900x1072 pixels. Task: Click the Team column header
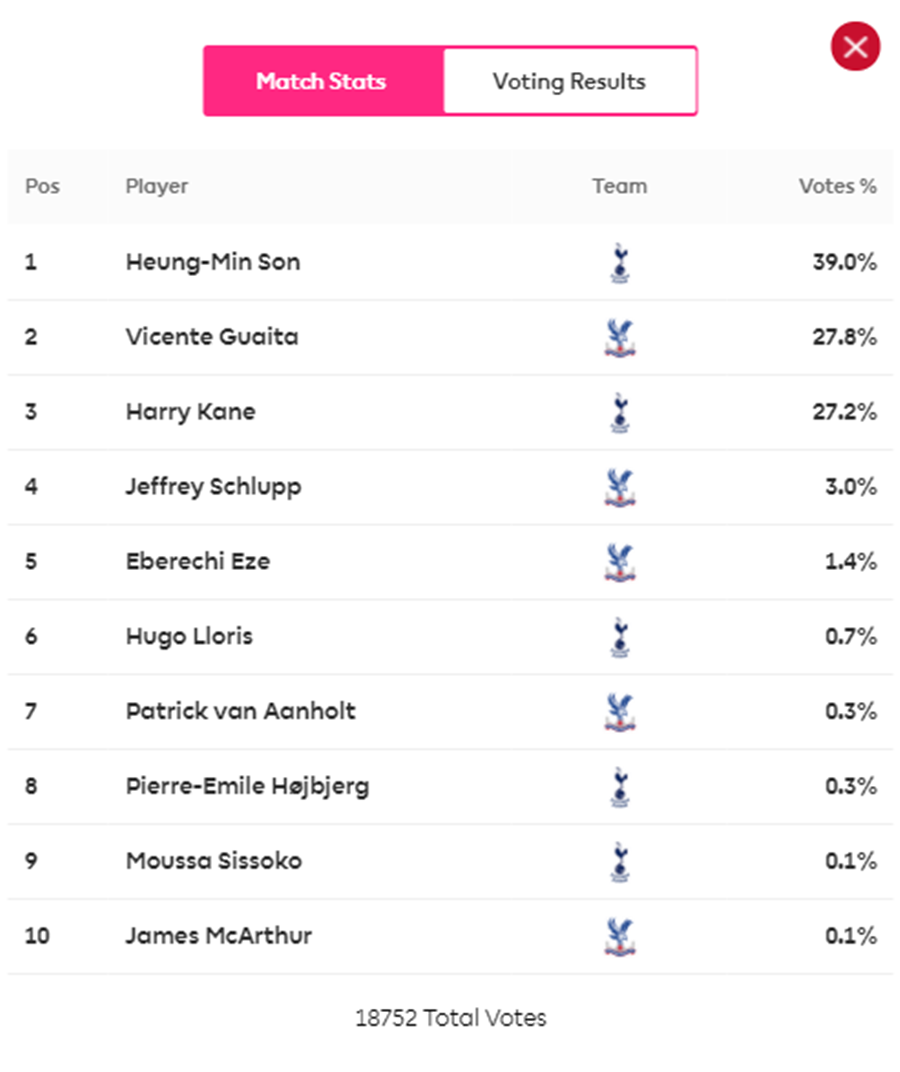[620, 186]
